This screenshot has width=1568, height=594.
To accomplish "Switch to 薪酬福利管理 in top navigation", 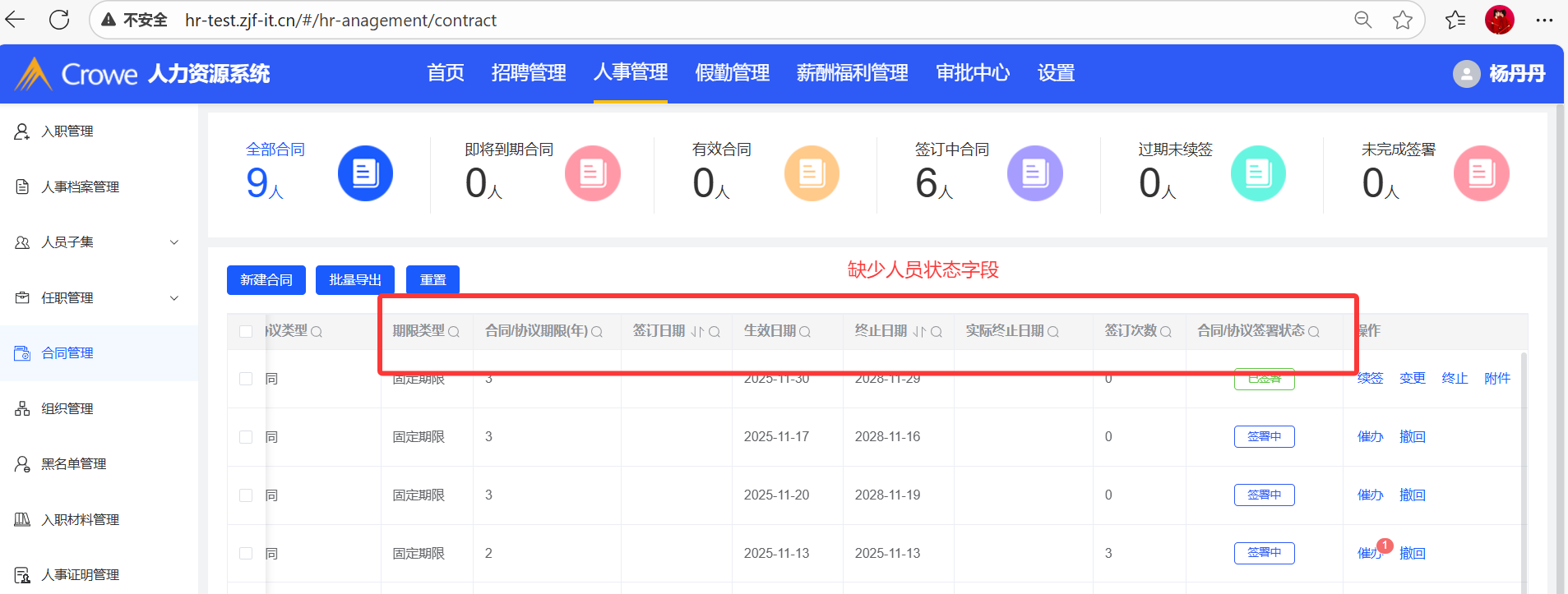I will point(852,73).
